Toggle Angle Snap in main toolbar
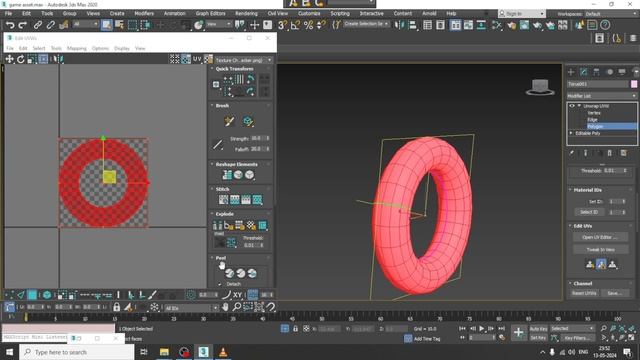640x360 pixels. pos(295,25)
